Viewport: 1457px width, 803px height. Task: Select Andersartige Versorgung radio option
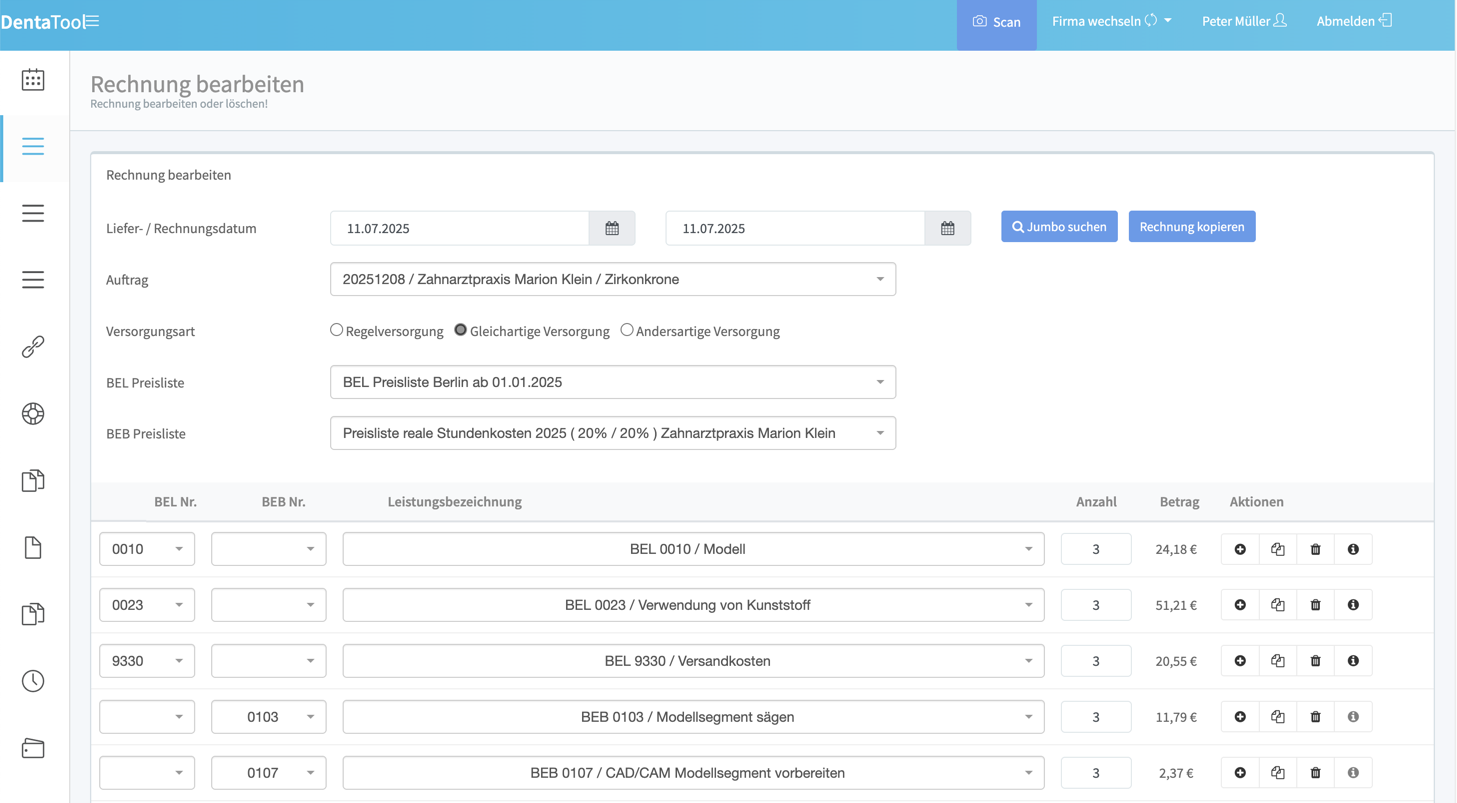[627, 330]
